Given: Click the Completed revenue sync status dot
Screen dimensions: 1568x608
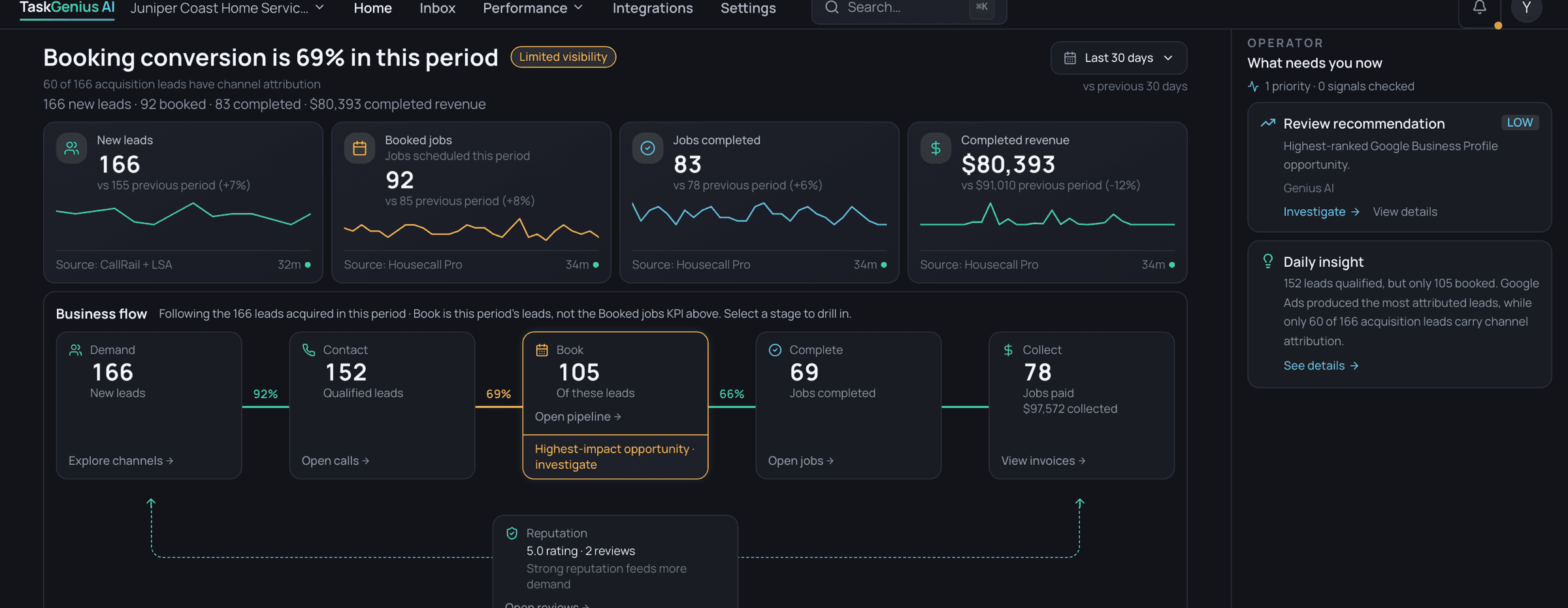Looking at the screenshot, I should pyautogui.click(x=1172, y=265).
